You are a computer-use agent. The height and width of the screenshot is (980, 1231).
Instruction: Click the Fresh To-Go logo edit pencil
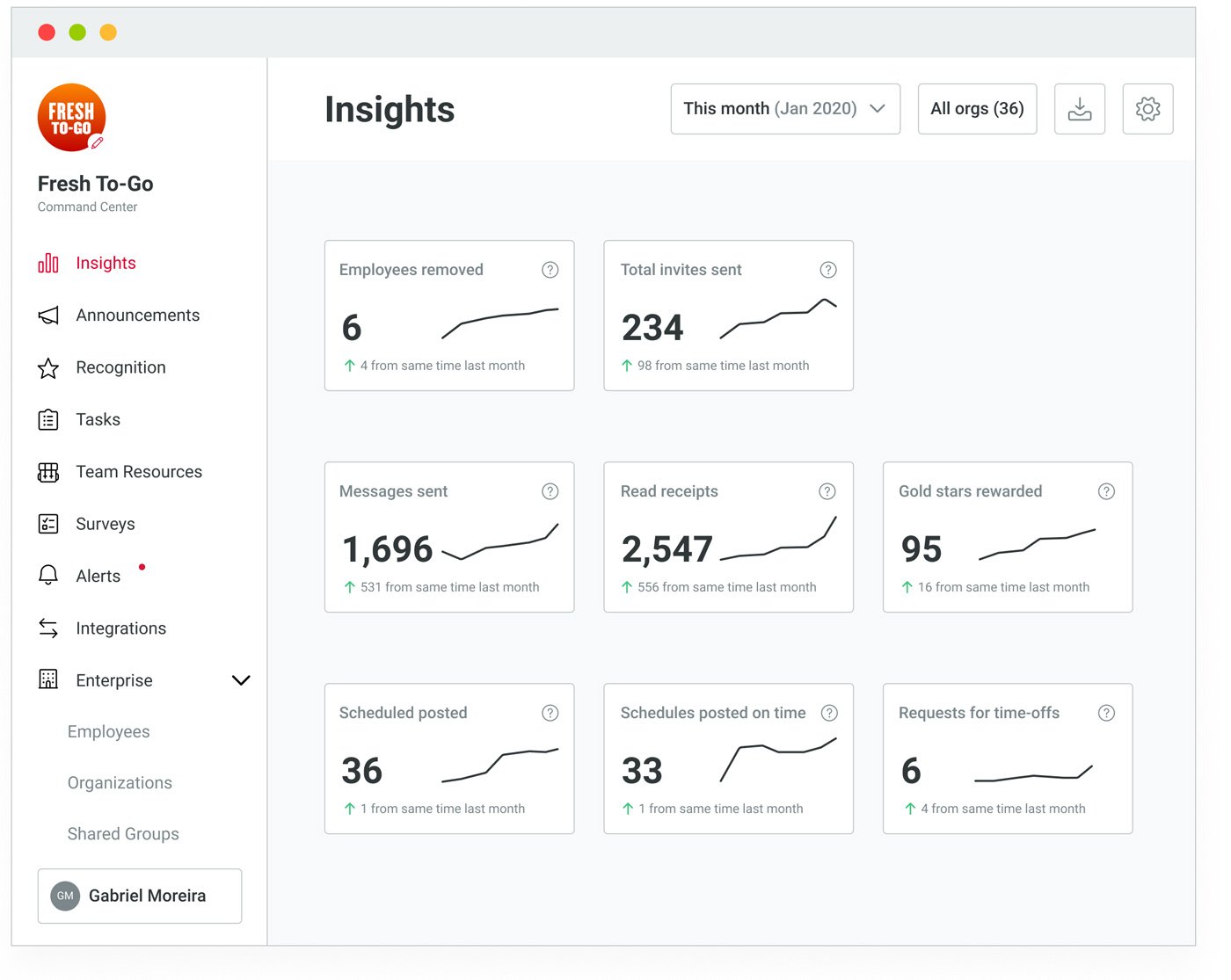(x=98, y=143)
